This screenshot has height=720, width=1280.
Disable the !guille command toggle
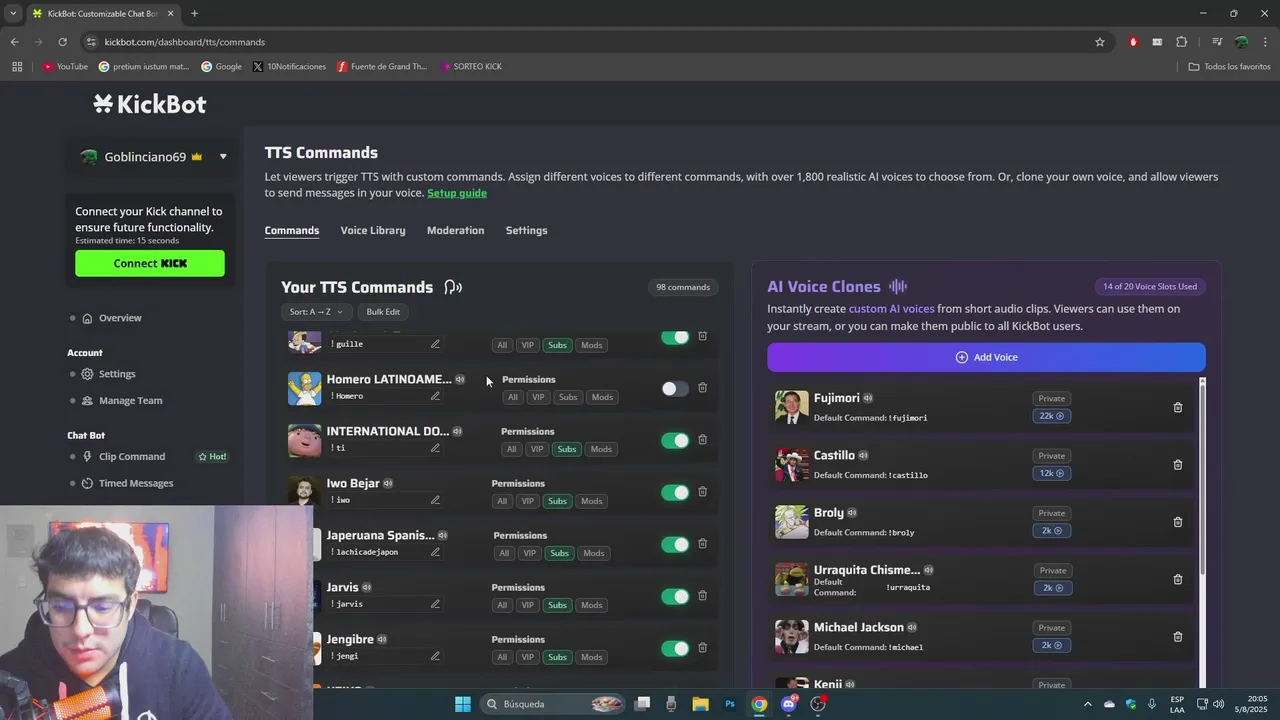675,338
